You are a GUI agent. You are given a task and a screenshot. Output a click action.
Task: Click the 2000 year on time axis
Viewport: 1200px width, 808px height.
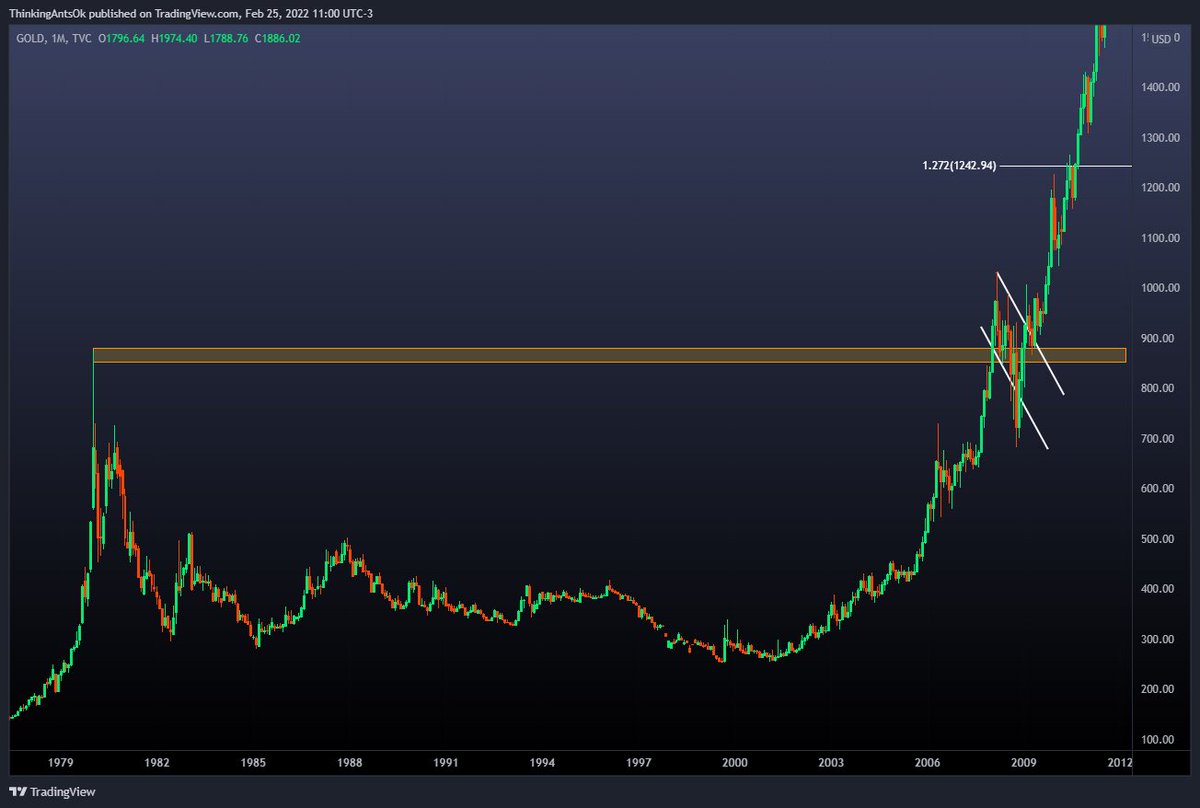pyautogui.click(x=735, y=762)
